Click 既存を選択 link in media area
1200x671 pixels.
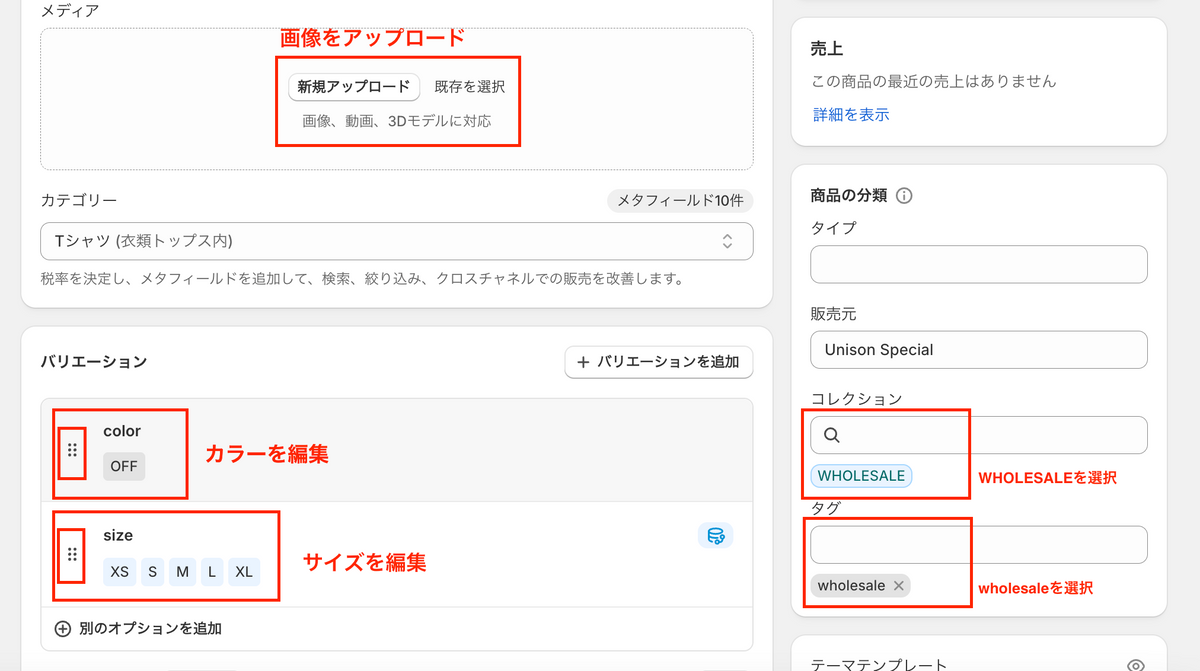click(470, 87)
